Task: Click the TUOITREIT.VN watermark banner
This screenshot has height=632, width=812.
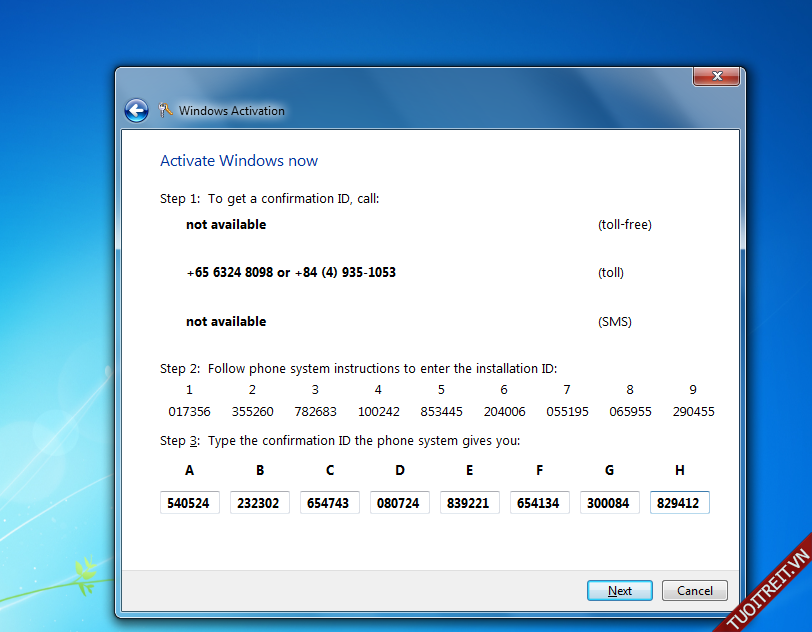Action: 770,590
